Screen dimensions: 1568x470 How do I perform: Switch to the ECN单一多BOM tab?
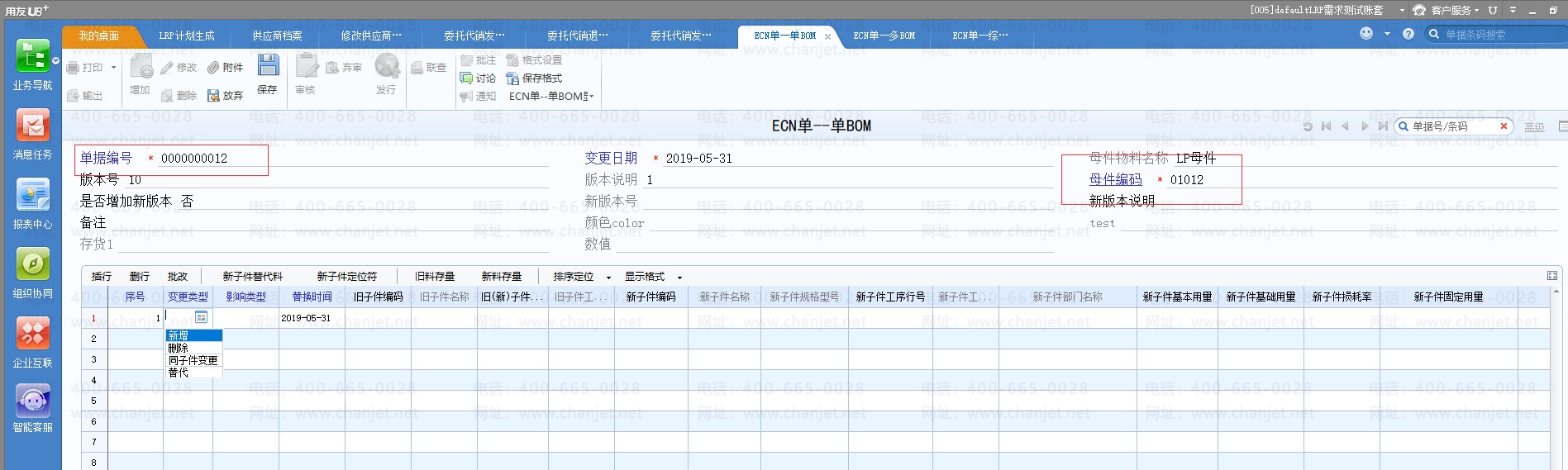(x=884, y=36)
